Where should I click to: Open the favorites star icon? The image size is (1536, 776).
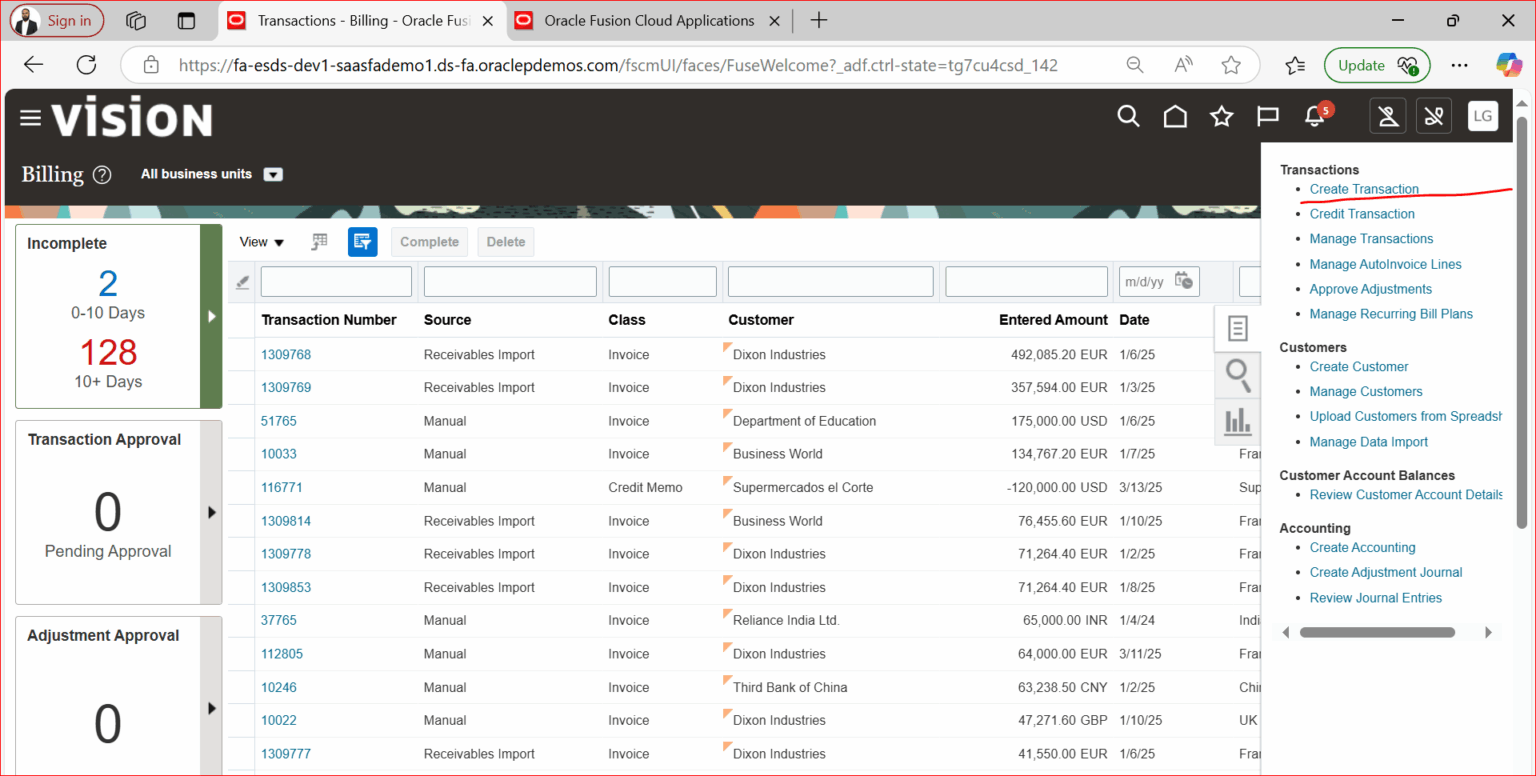[1221, 116]
